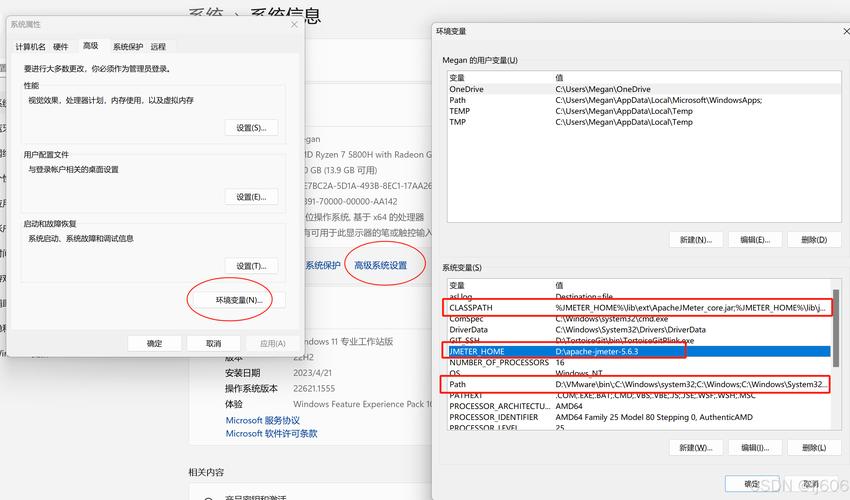This screenshot has width=850, height=500.
Task: Click 编辑(I)... for system variables
Action: tap(755, 448)
